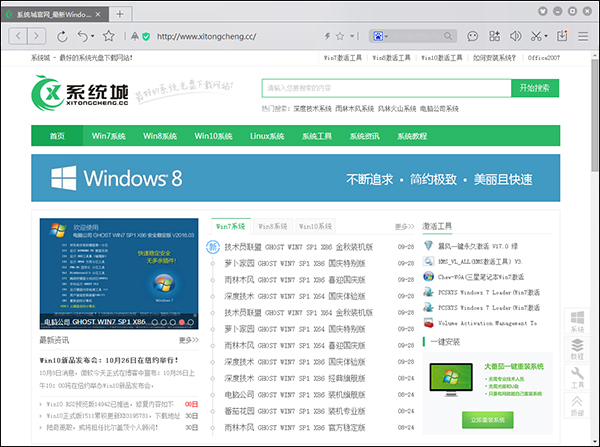Mute page with speaker icon
The image size is (600, 447).
[x=515, y=36]
